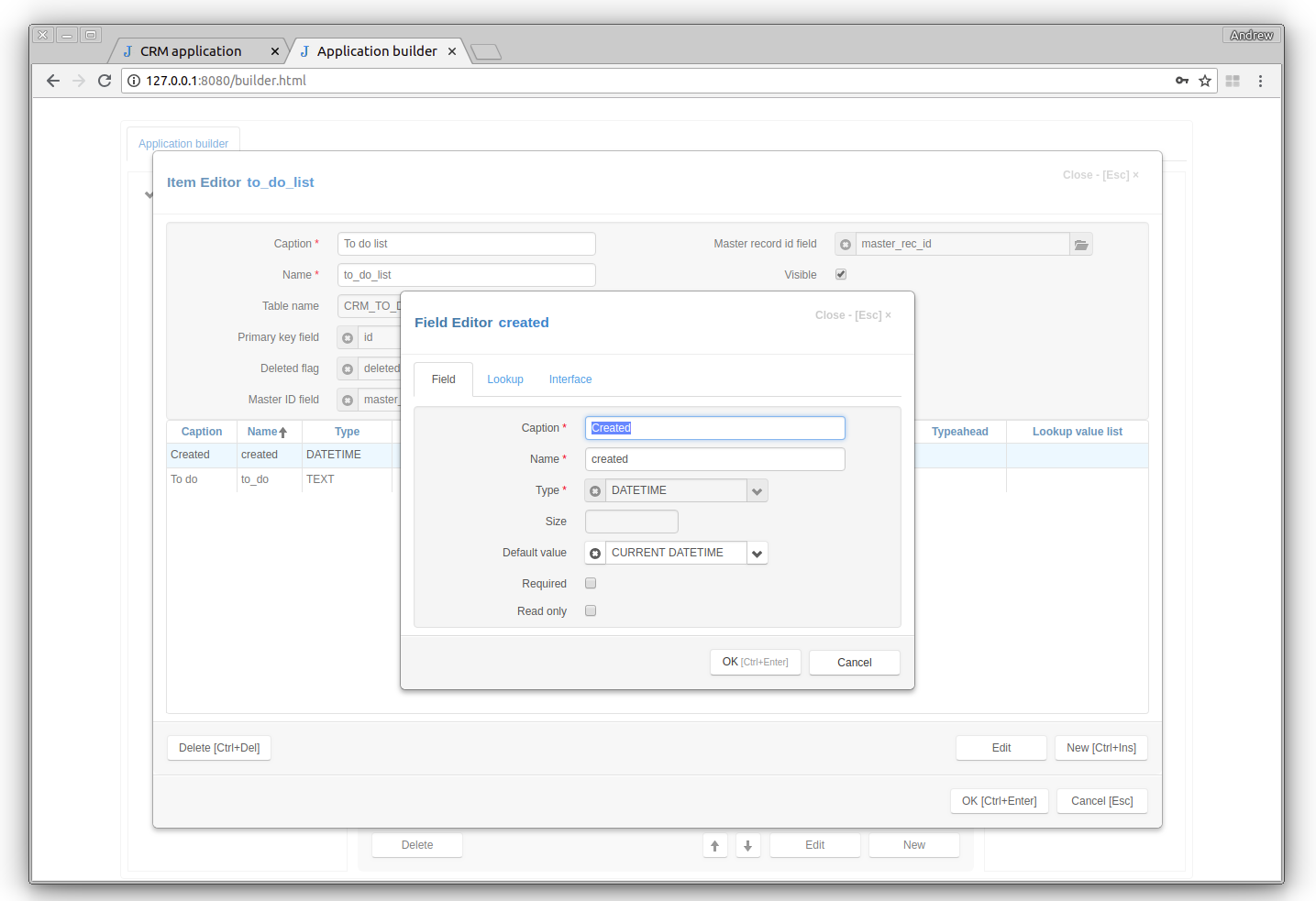Open the Master record id field lookup folder
Screen dimensions: 1316x901
point(1081,244)
